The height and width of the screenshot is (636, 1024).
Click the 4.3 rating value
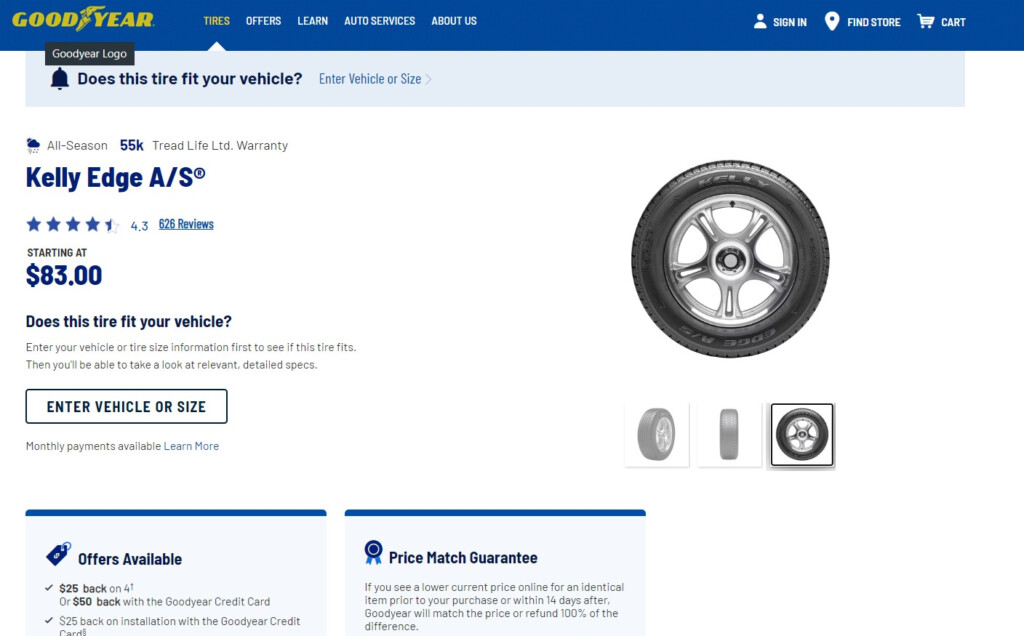tap(139, 226)
